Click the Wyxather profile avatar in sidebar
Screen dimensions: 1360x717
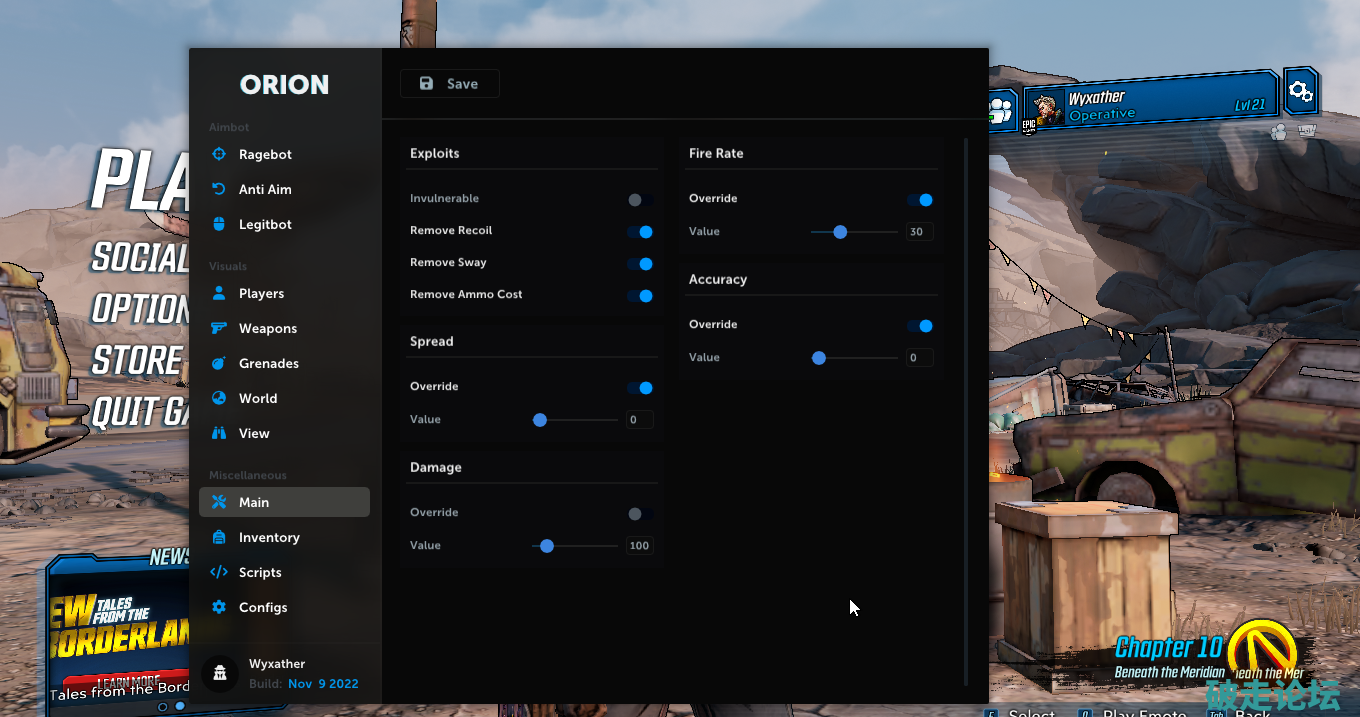tap(220, 673)
